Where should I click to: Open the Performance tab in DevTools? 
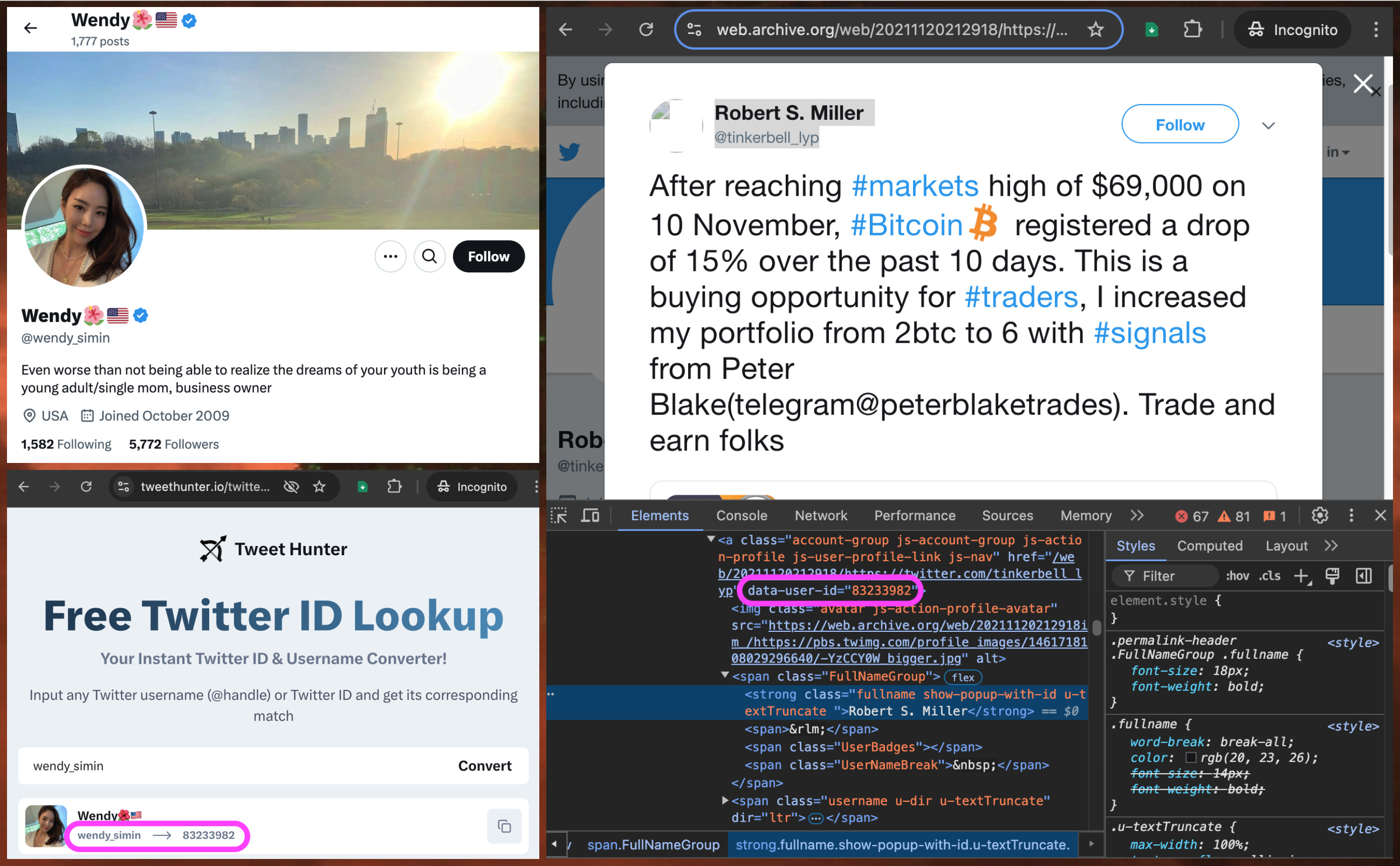coord(915,515)
